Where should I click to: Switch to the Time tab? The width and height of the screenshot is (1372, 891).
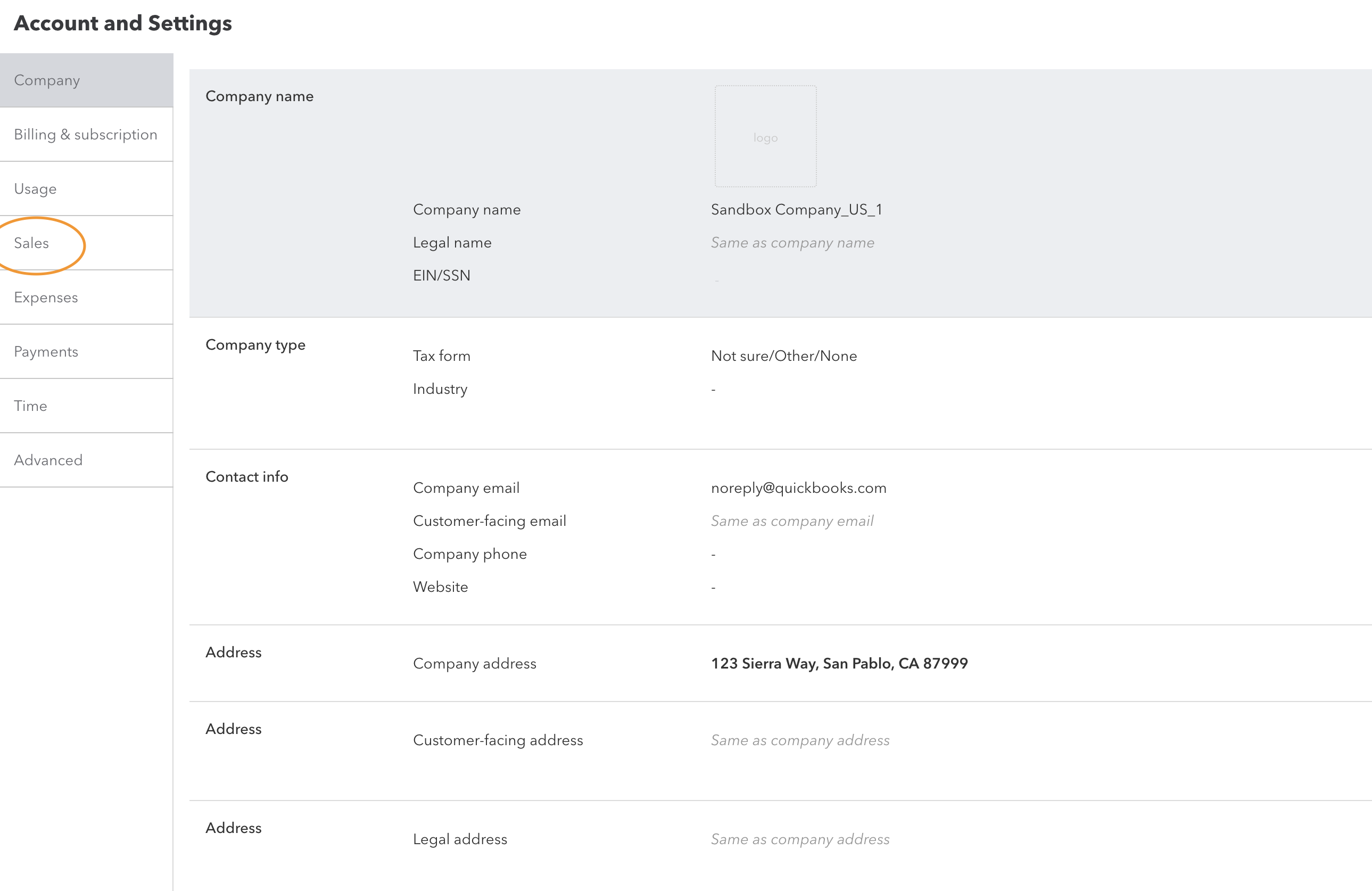(30, 406)
